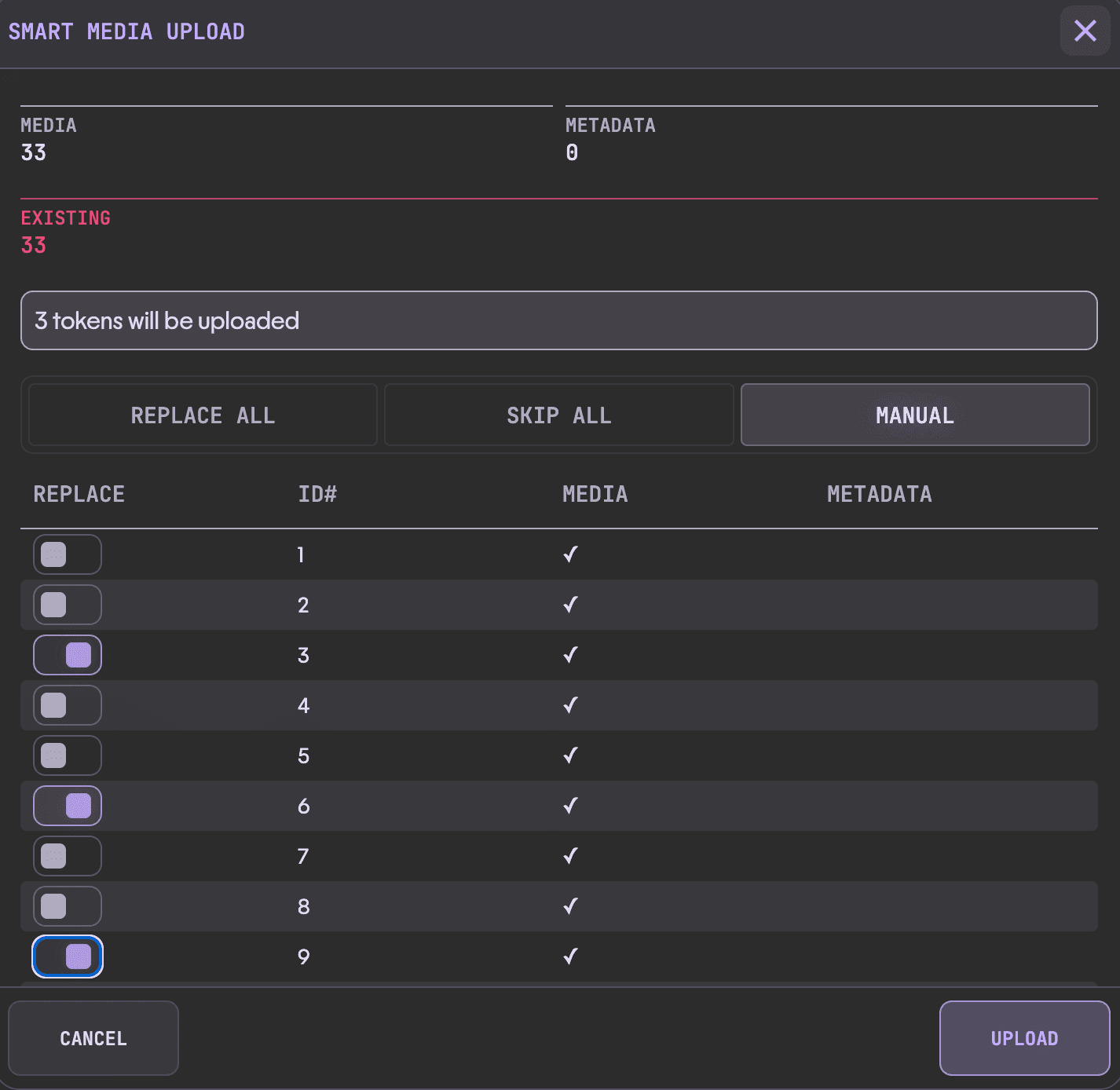Image resolution: width=1120 pixels, height=1090 pixels.
Task: Toggle replace for token ID 5
Action: click(x=68, y=755)
